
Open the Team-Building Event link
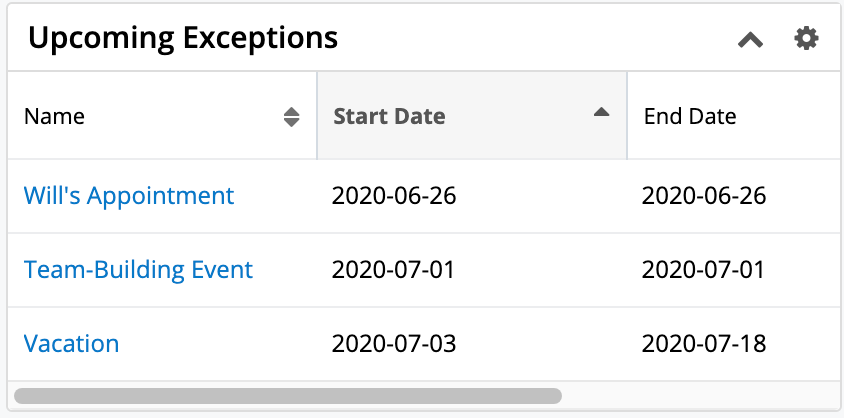(x=138, y=270)
